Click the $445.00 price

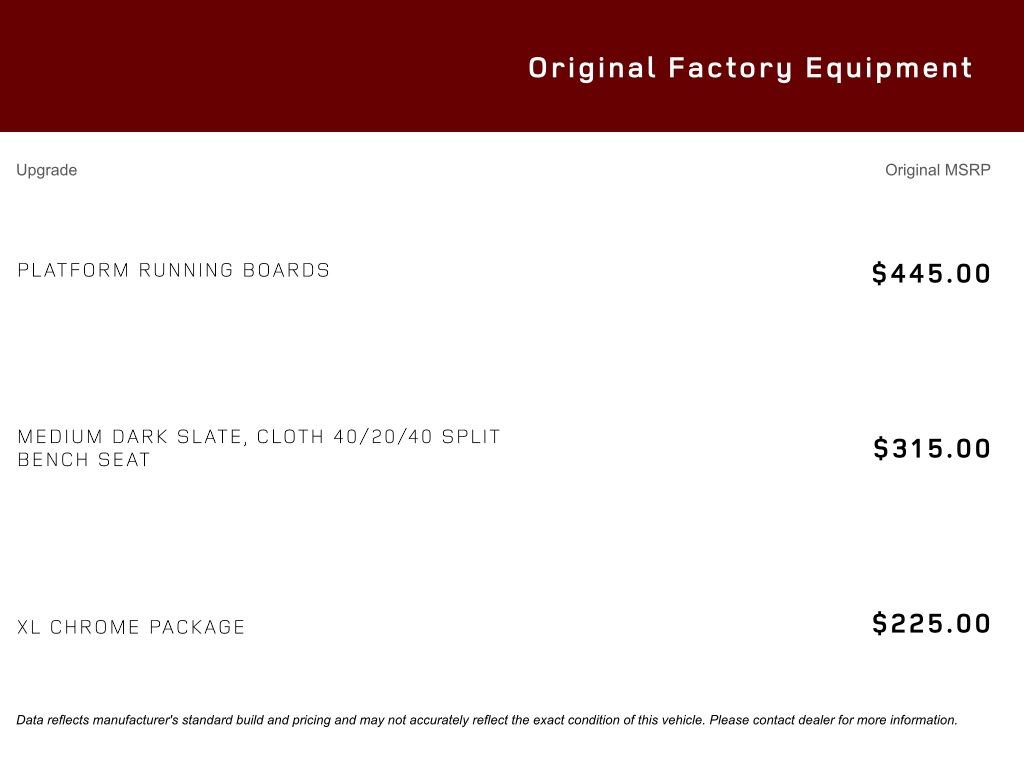(x=931, y=274)
